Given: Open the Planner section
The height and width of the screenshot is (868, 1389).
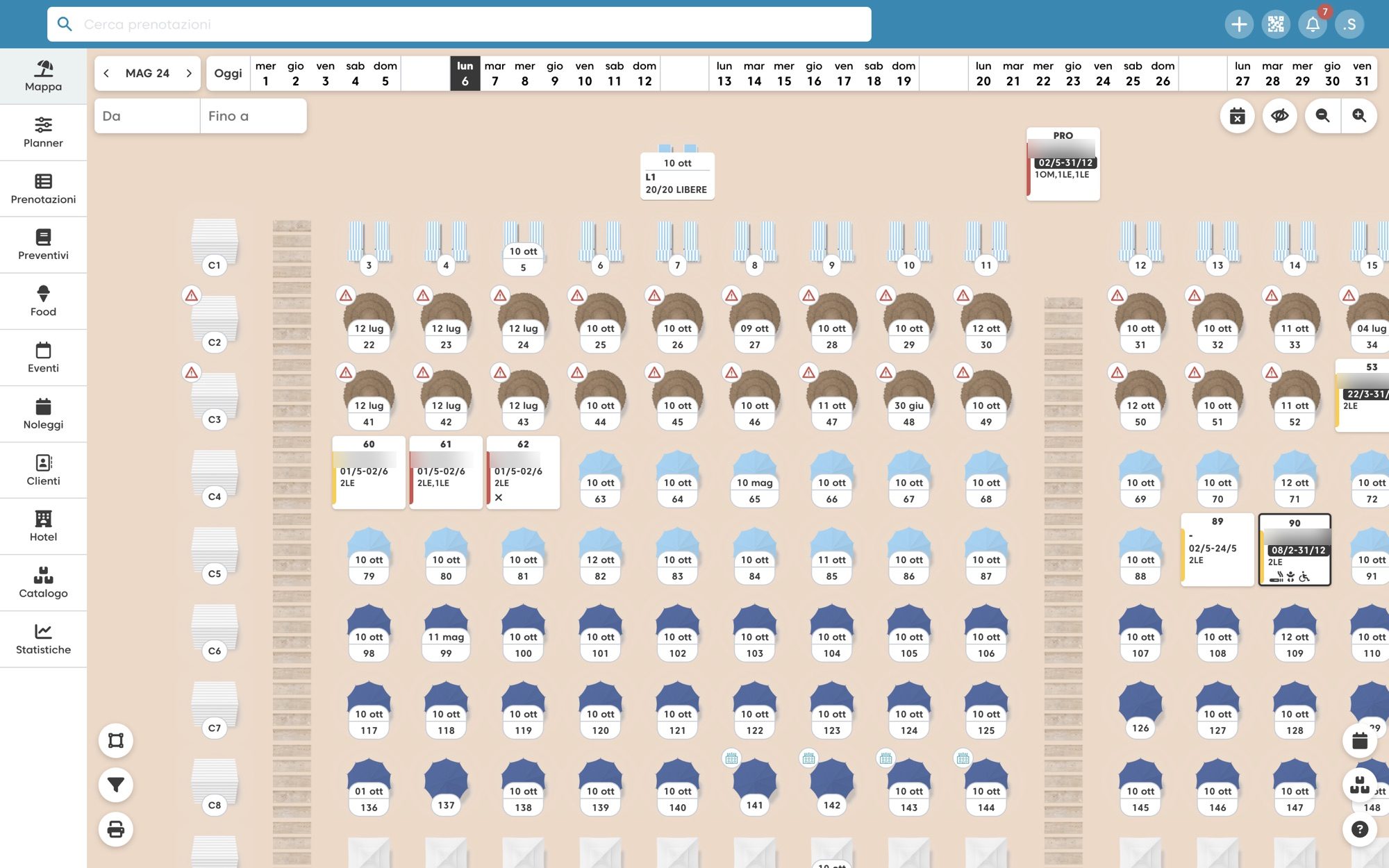Looking at the screenshot, I should pos(43,133).
